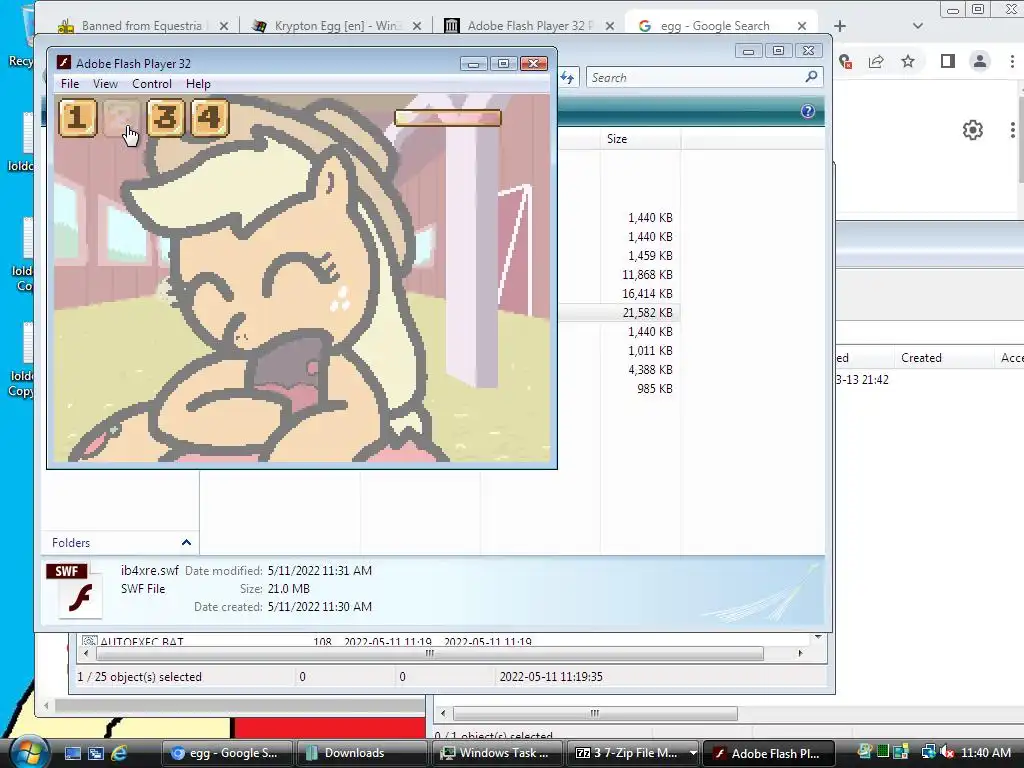Close the Krypton Egg tab

417,26
